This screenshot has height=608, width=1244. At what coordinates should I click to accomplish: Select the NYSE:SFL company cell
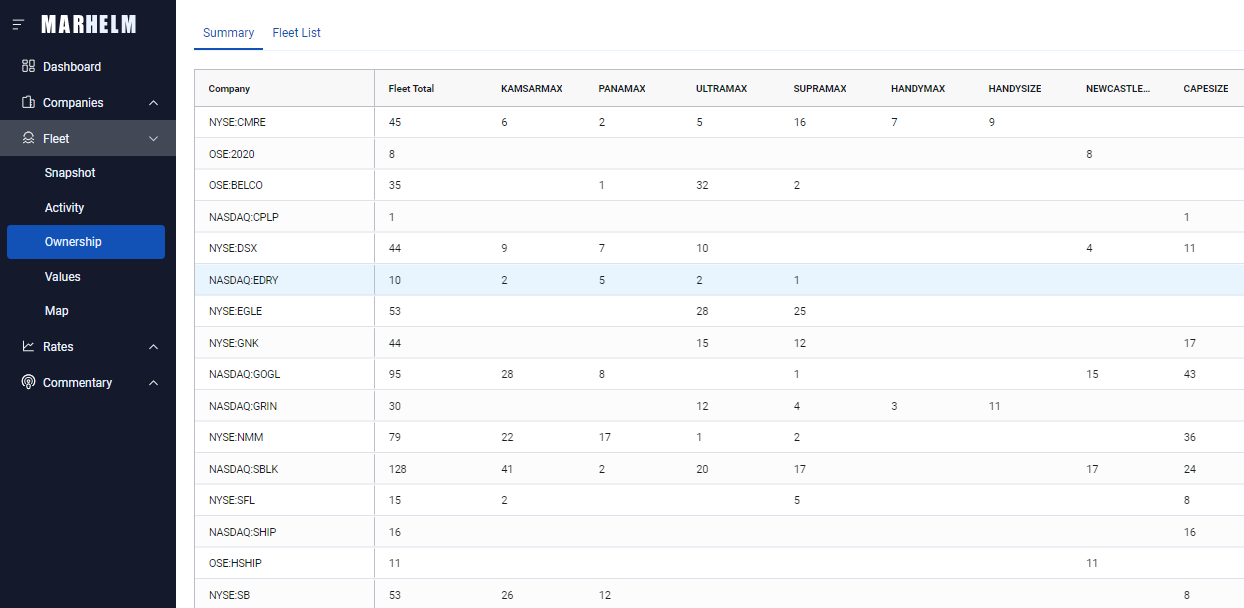tap(284, 500)
